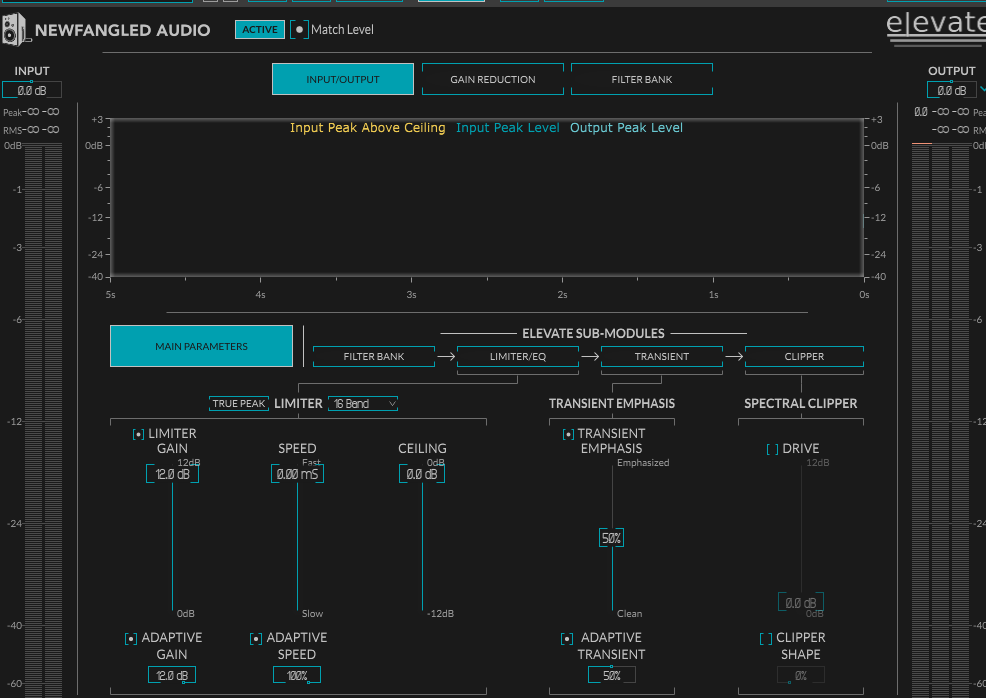Click the INPUT 0.0 dB gain field
986x698 pixels.
coord(31,90)
